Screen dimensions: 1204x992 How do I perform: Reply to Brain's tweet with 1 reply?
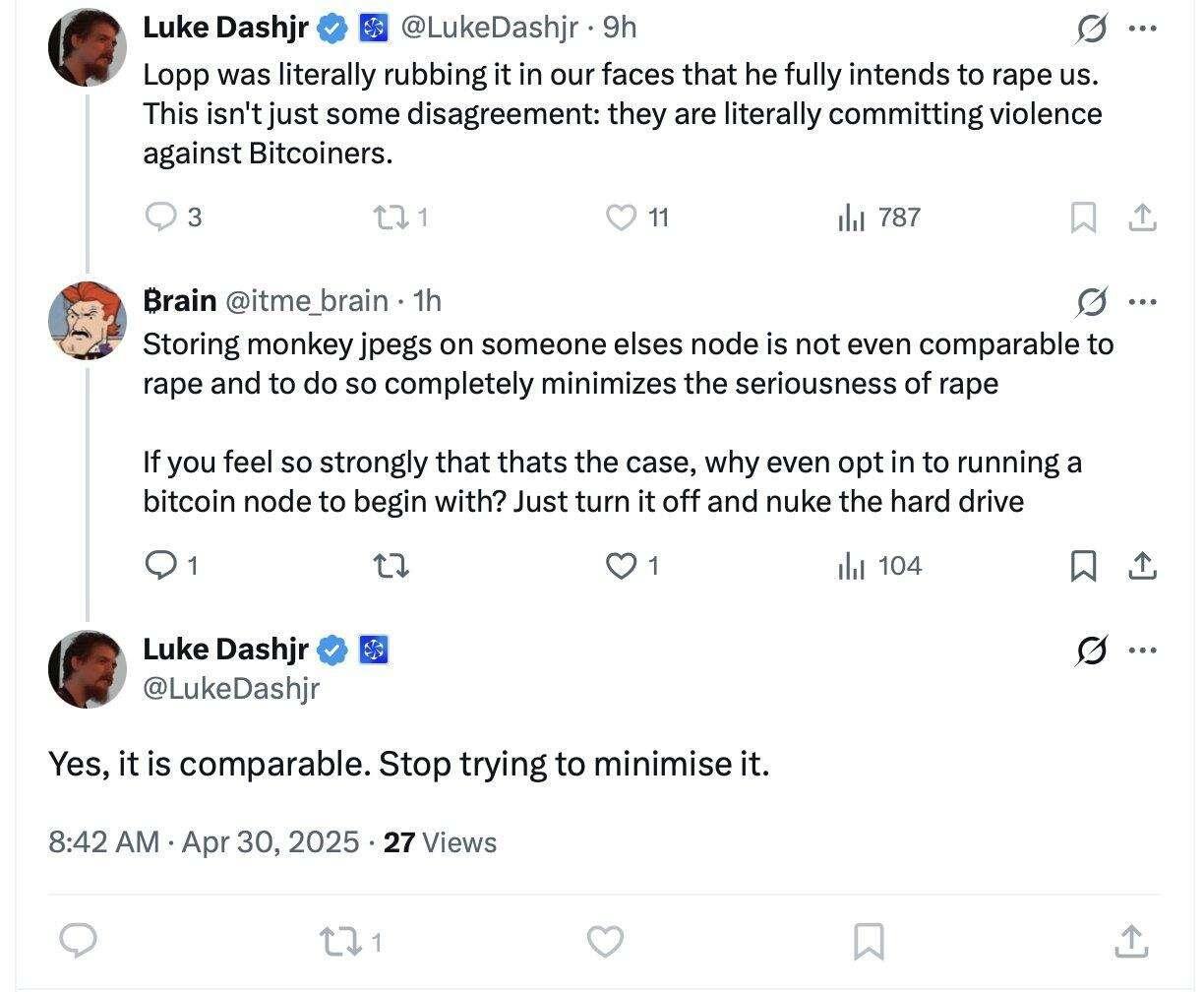[172, 565]
